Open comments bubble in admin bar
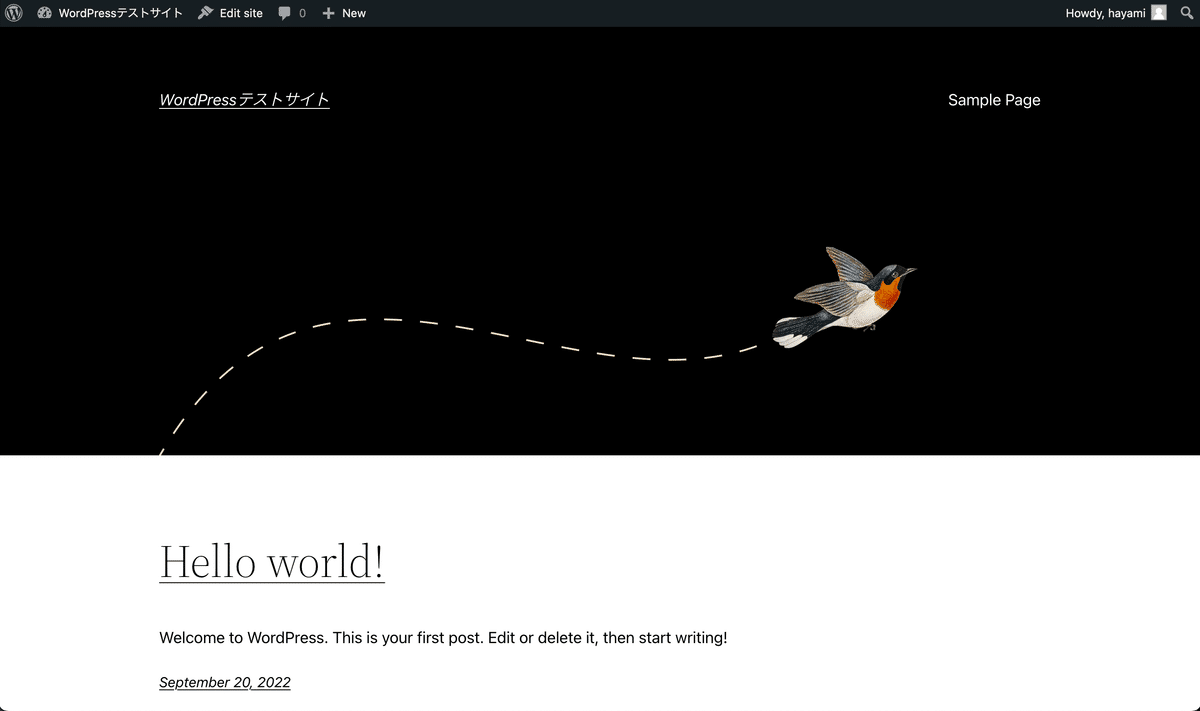The image size is (1200, 711). (292, 13)
